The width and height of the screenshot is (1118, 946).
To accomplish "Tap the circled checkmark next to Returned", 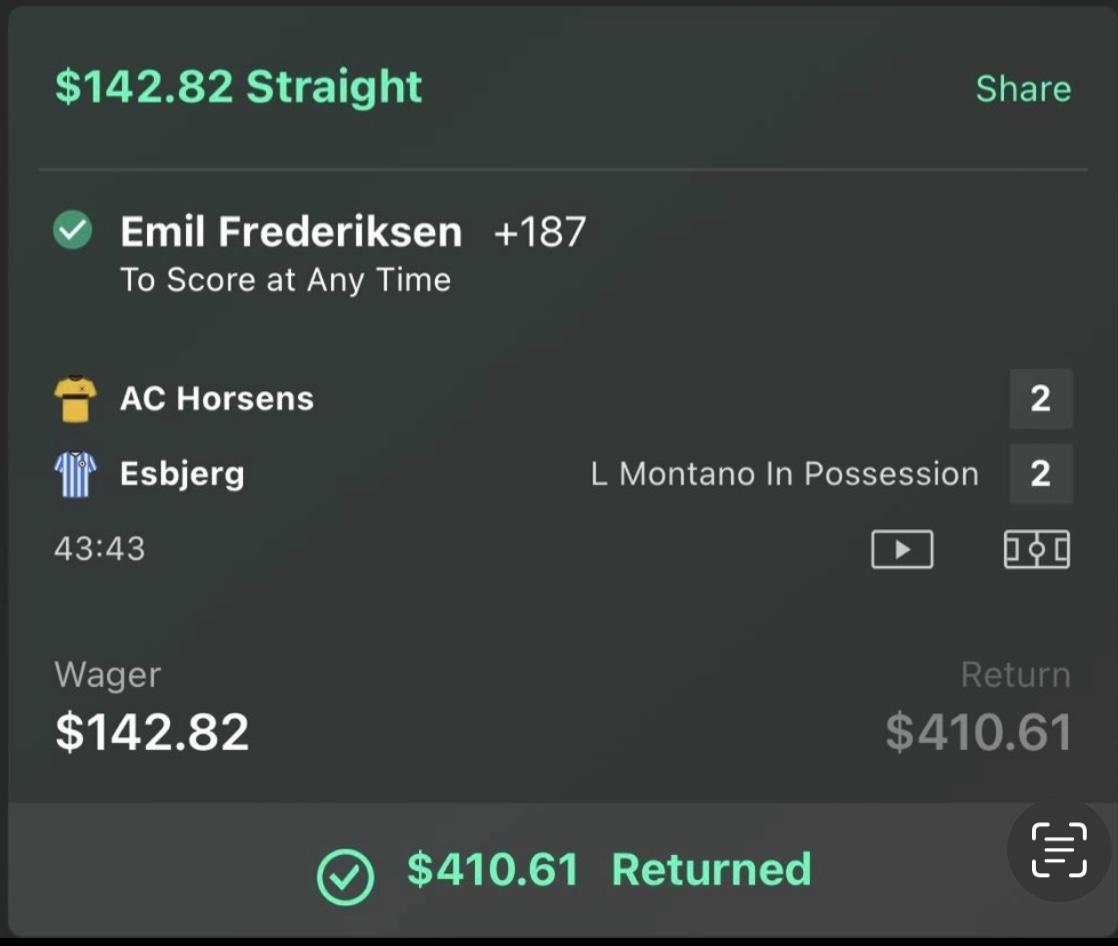I will coord(345,877).
